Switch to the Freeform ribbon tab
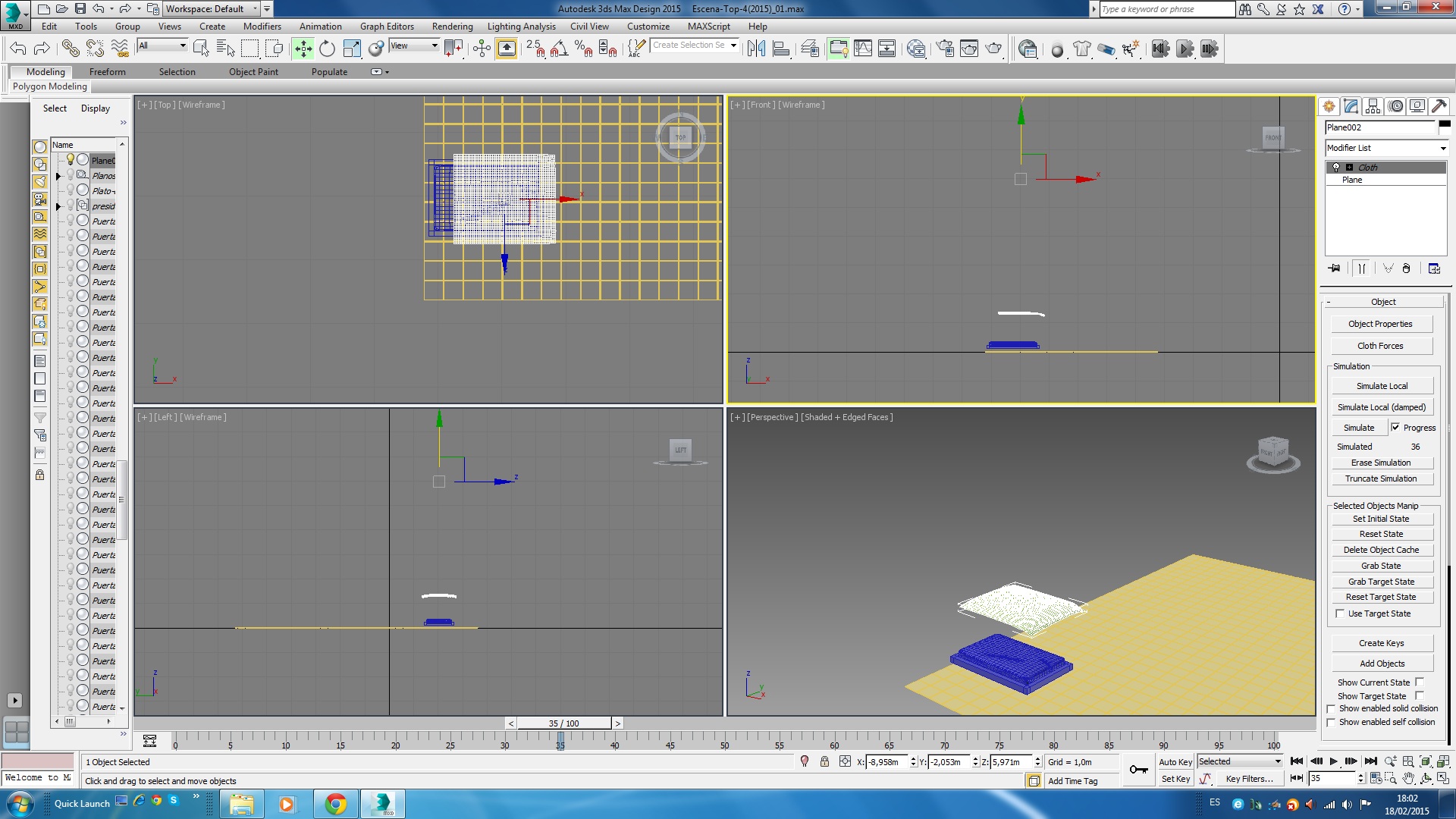 [x=107, y=72]
